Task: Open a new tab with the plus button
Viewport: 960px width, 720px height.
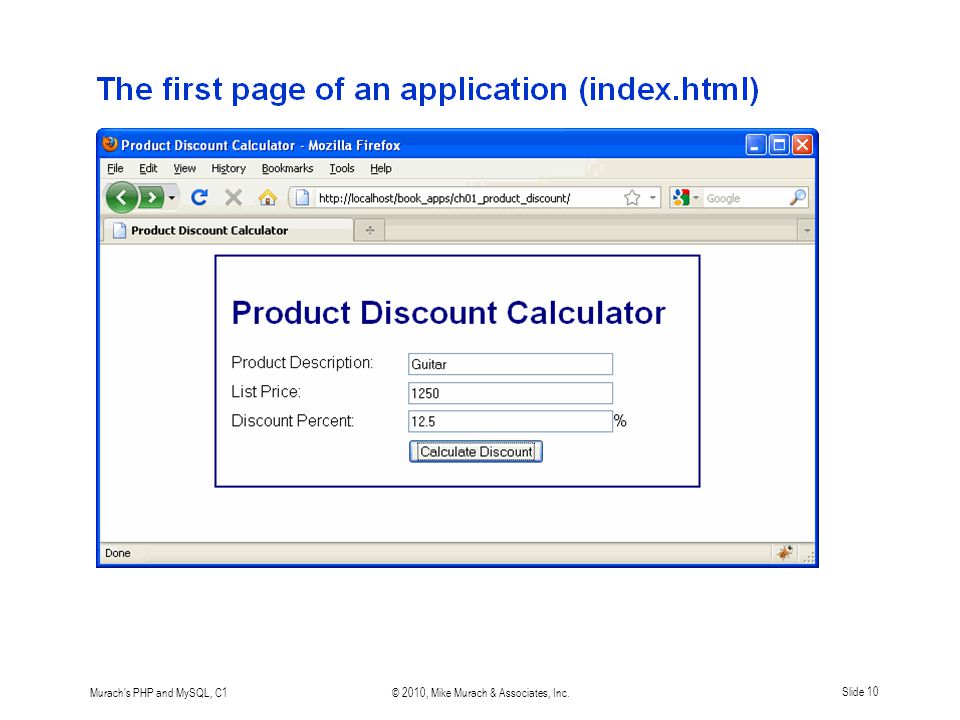Action: pos(370,230)
